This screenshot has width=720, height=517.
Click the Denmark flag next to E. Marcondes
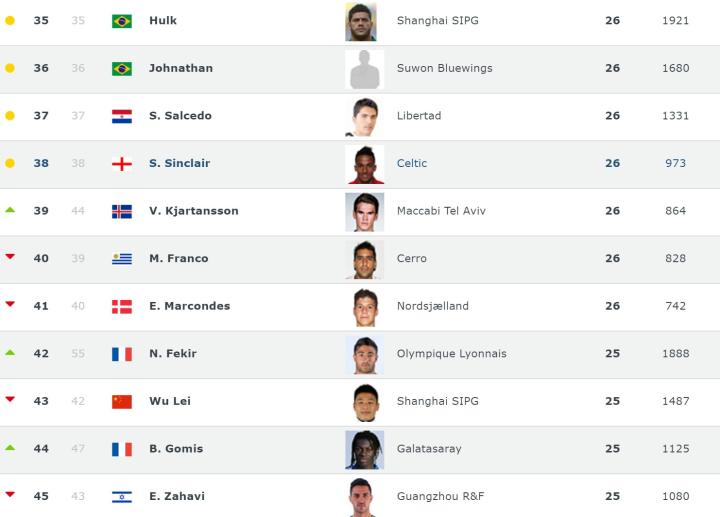pyautogui.click(x=122, y=306)
